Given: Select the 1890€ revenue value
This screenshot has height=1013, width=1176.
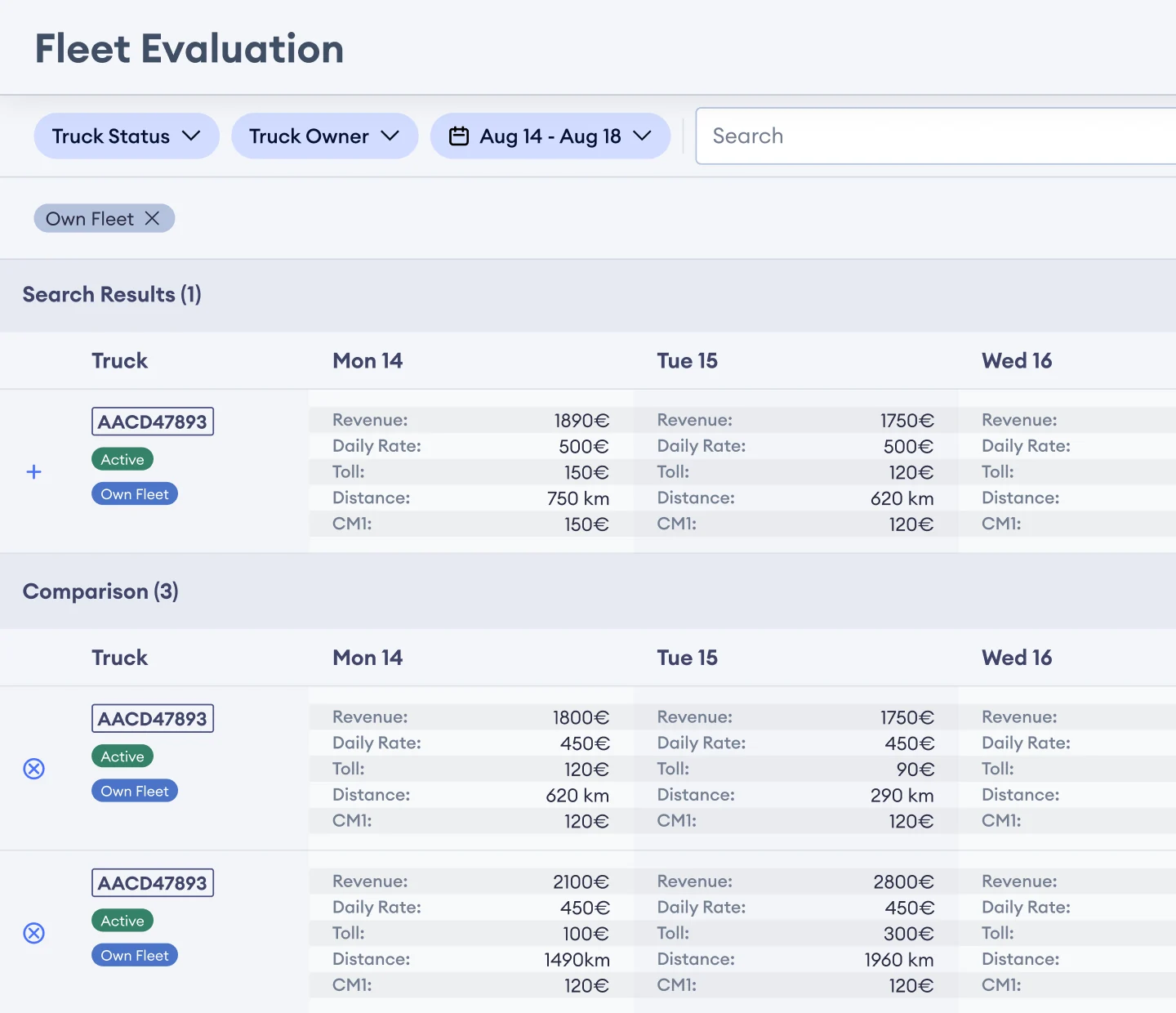Looking at the screenshot, I should click(581, 420).
